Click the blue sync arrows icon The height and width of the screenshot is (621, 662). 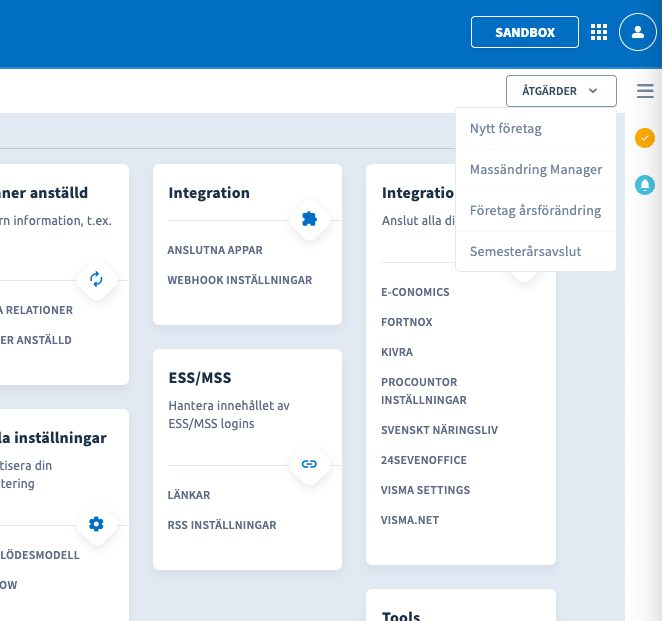pos(96,279)
